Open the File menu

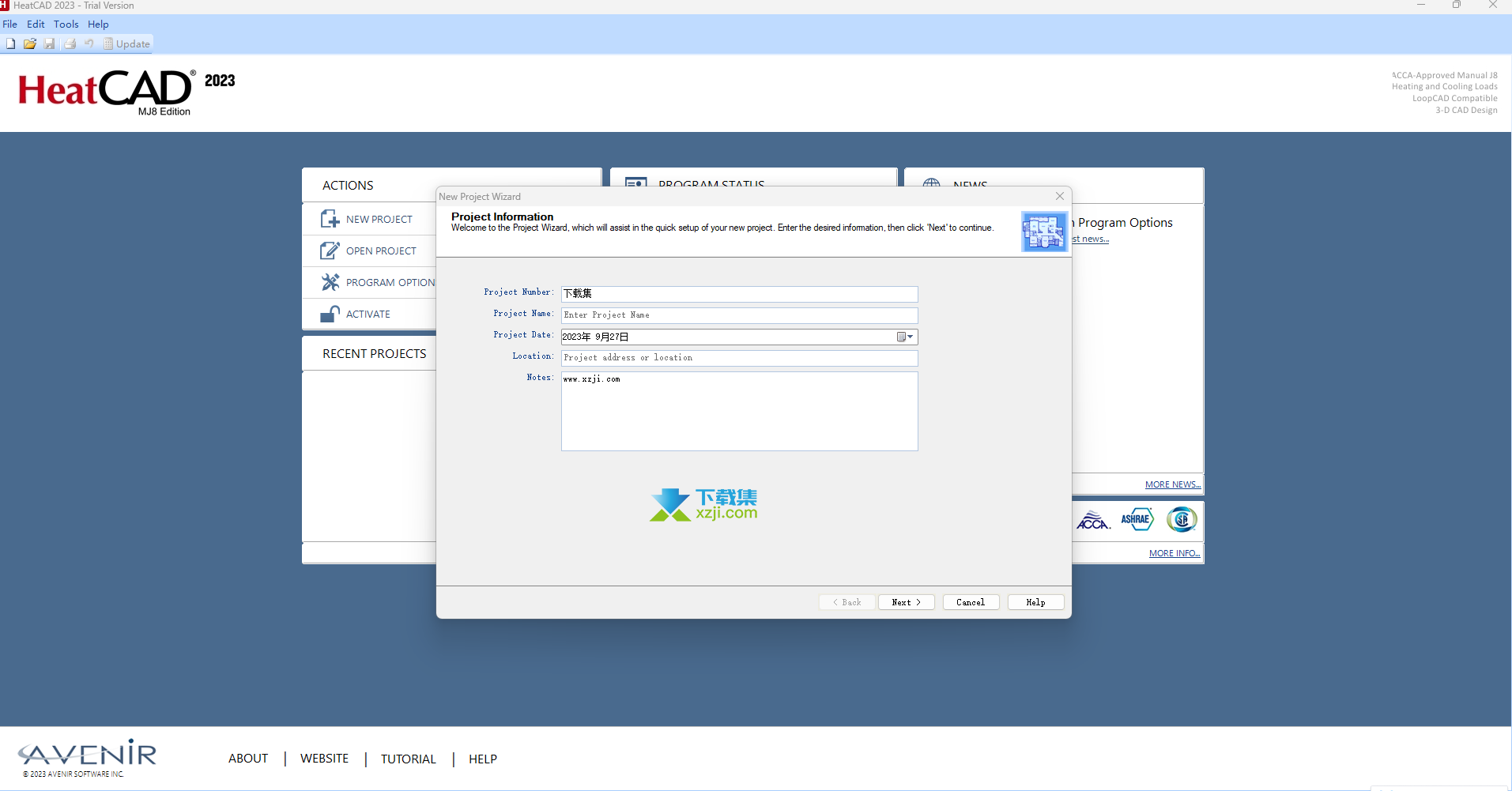click(x=9, y=24)
